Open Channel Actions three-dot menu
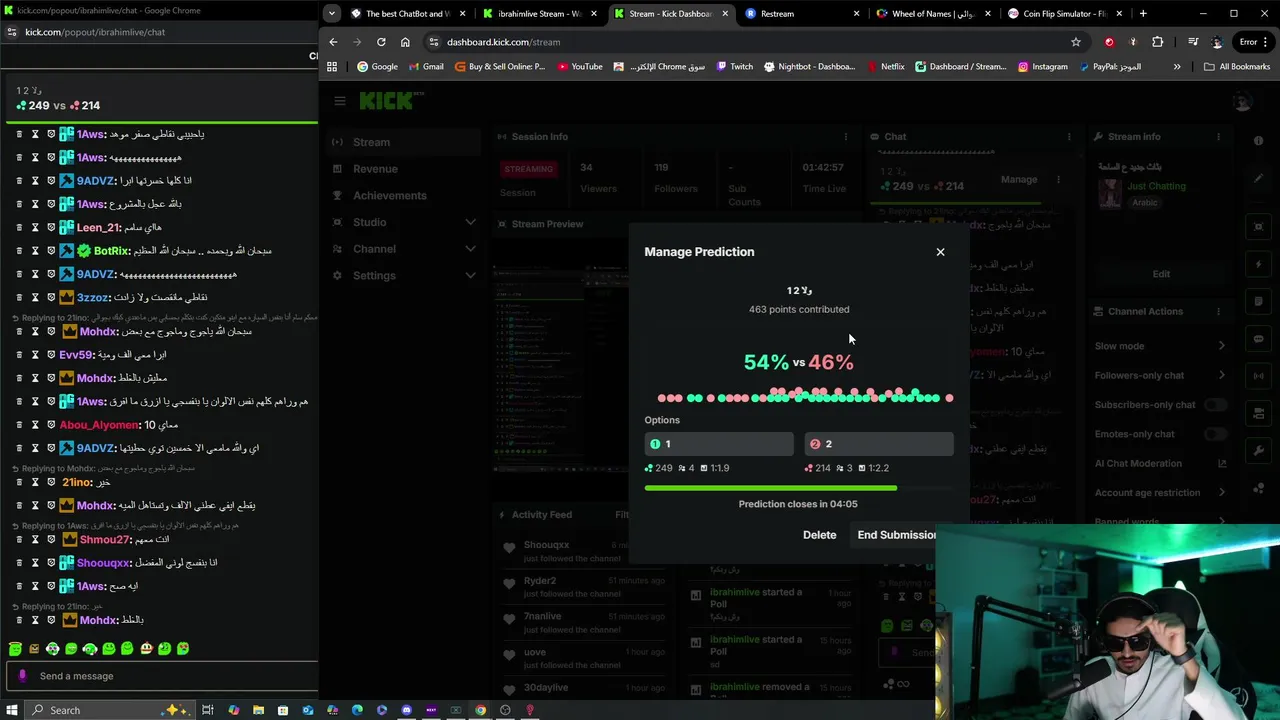Viewport: 1280px width, 720px height. click(1218, 311)
